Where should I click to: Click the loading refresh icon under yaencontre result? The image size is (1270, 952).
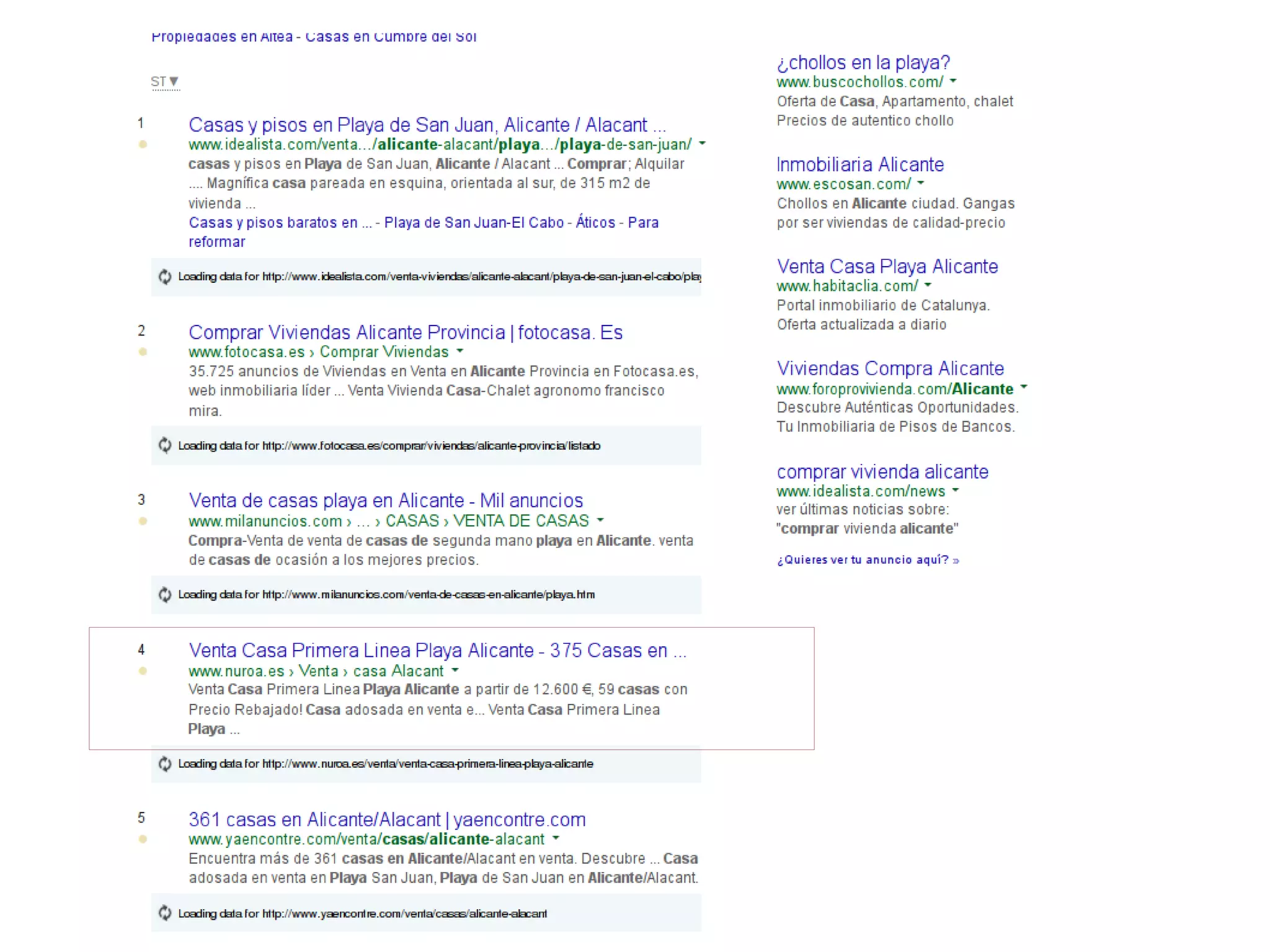165,913
